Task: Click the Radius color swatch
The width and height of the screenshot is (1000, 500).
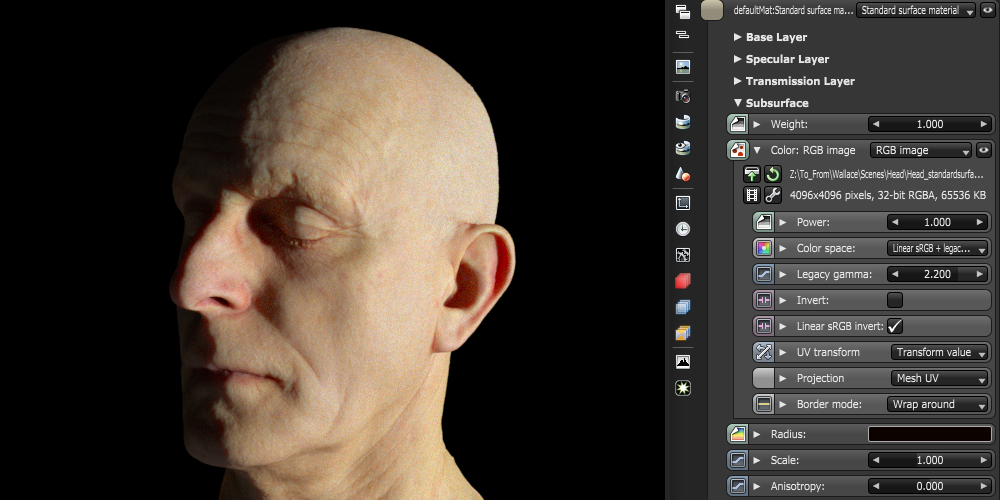Action: [929, 434]
